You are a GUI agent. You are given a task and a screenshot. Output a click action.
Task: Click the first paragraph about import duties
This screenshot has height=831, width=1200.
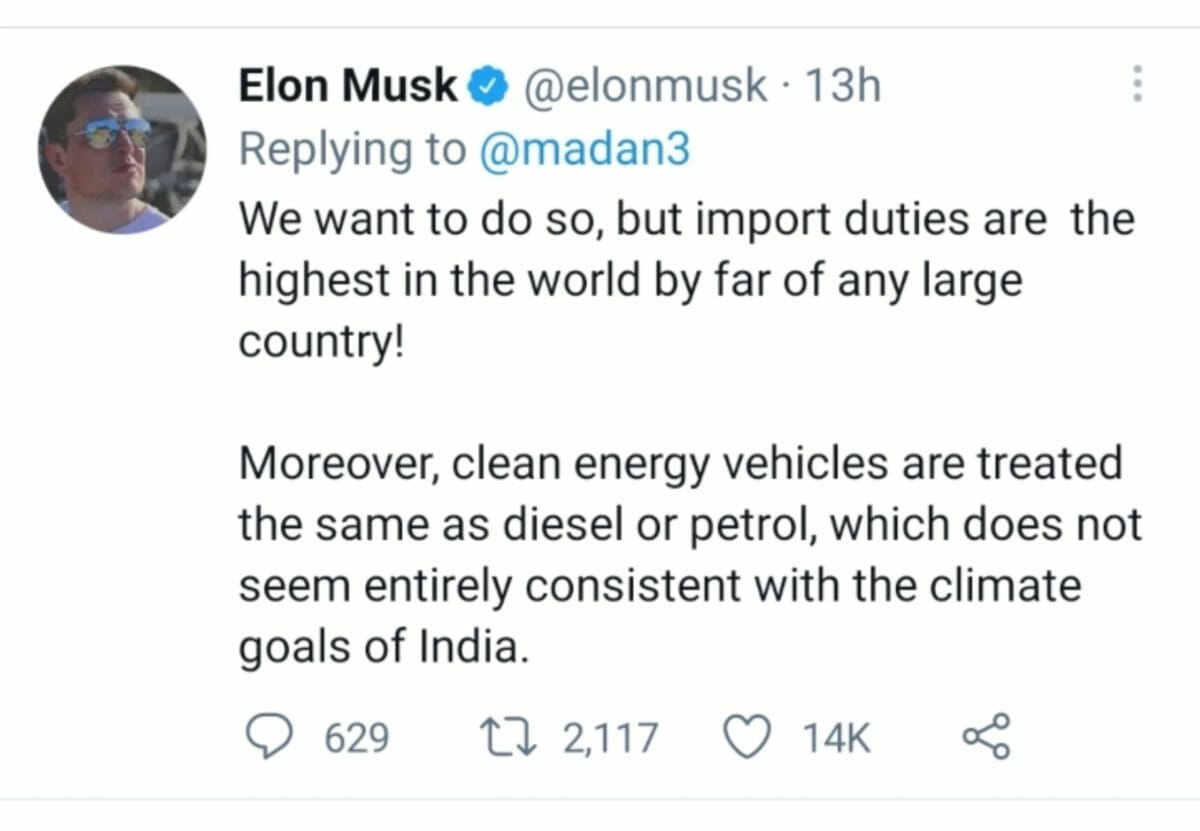point(686,282)
